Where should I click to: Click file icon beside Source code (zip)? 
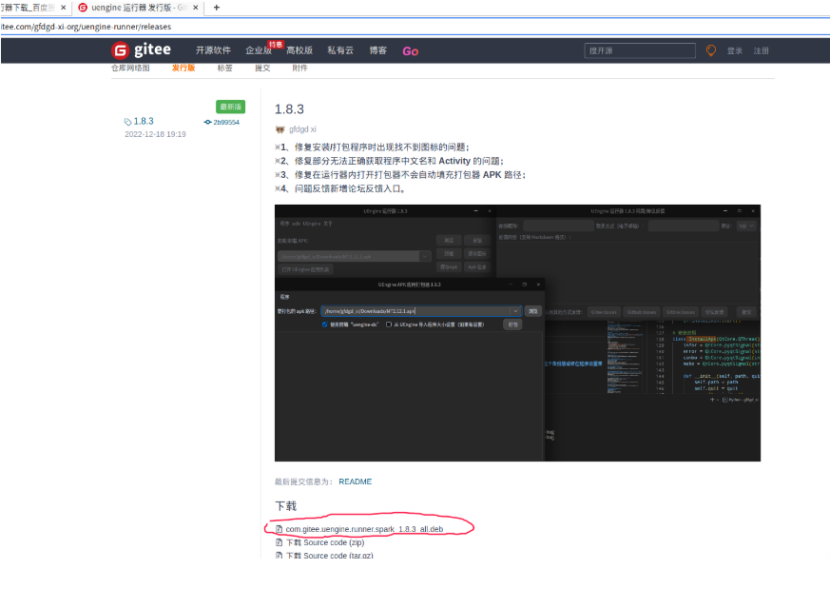(279, 542)
